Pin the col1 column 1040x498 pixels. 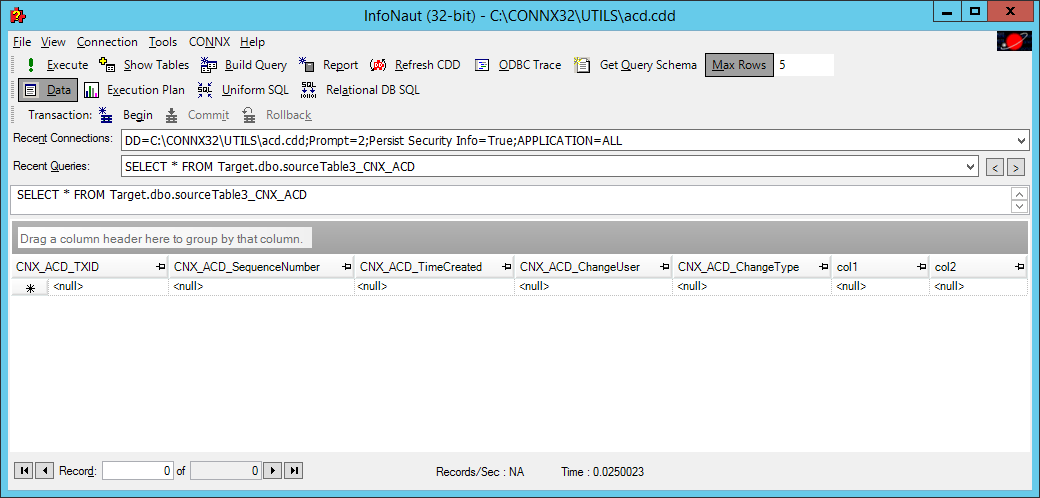(921, 267)
